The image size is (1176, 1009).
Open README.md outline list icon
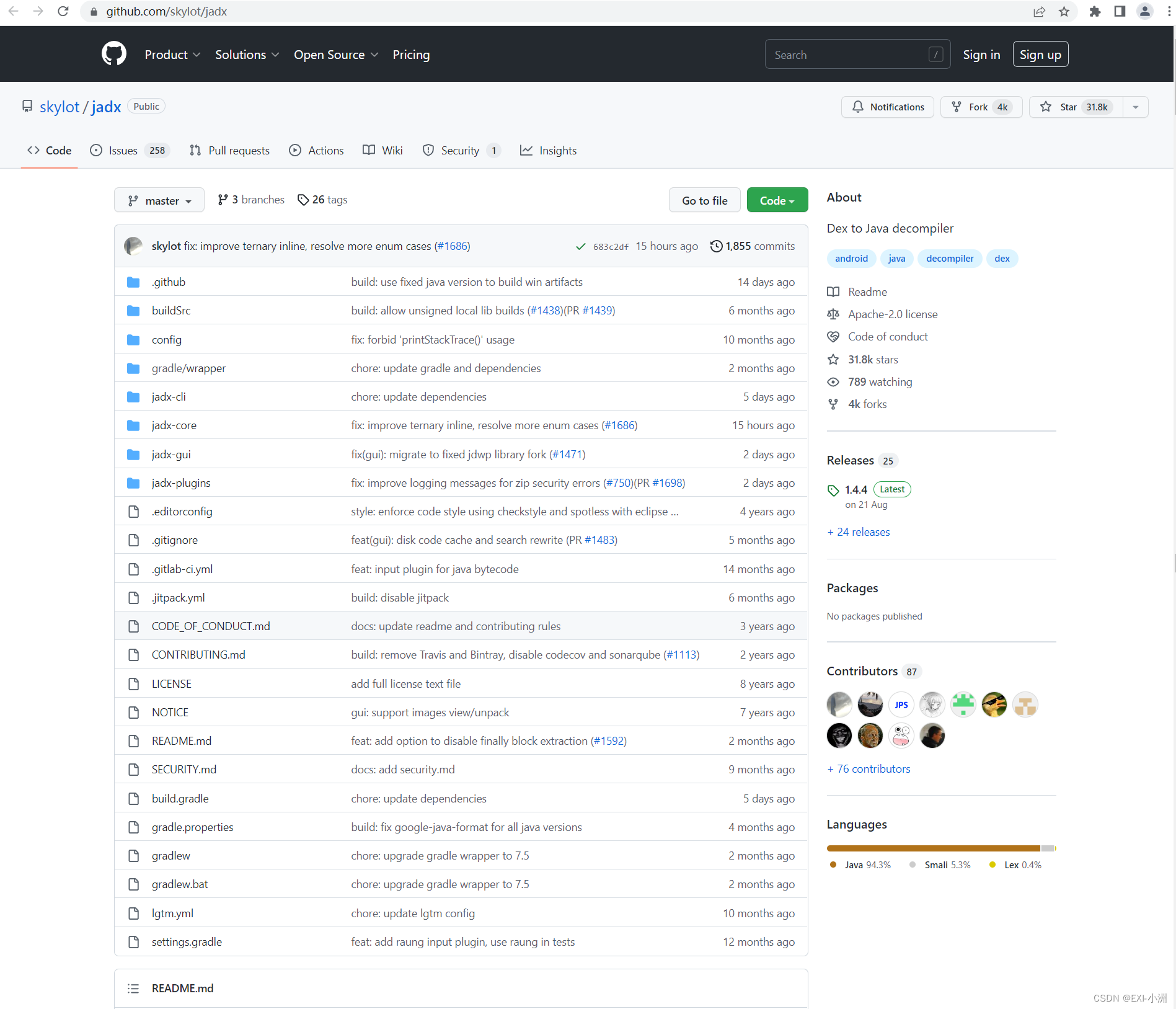pos(133,989)
